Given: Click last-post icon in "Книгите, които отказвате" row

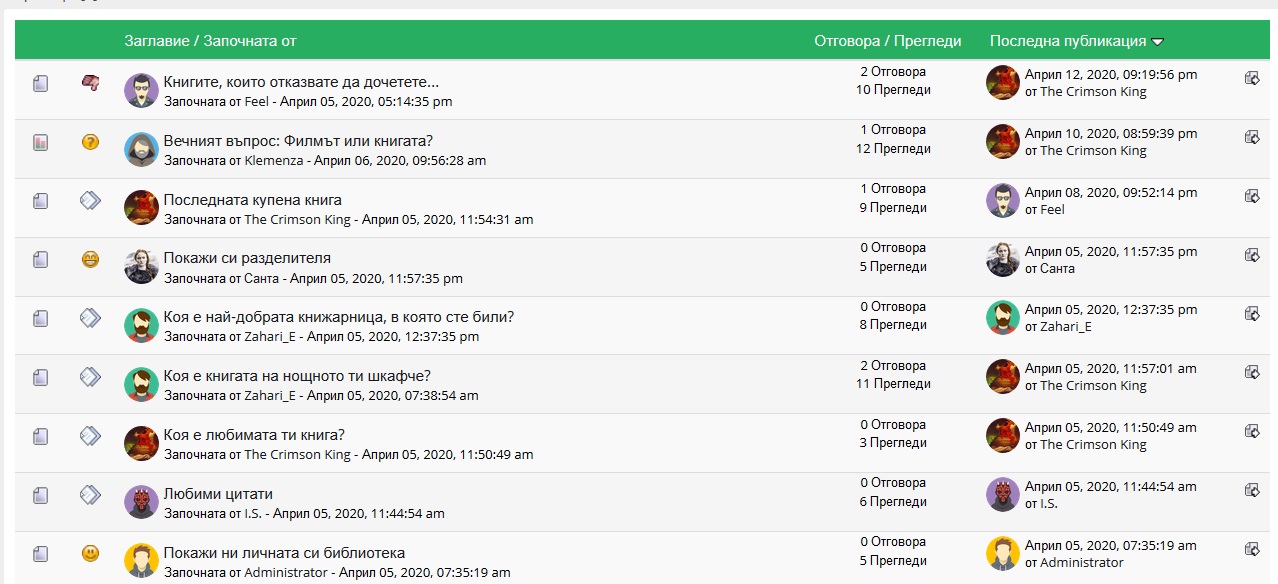Looking at the screenshot, I should coord(1251,78).
